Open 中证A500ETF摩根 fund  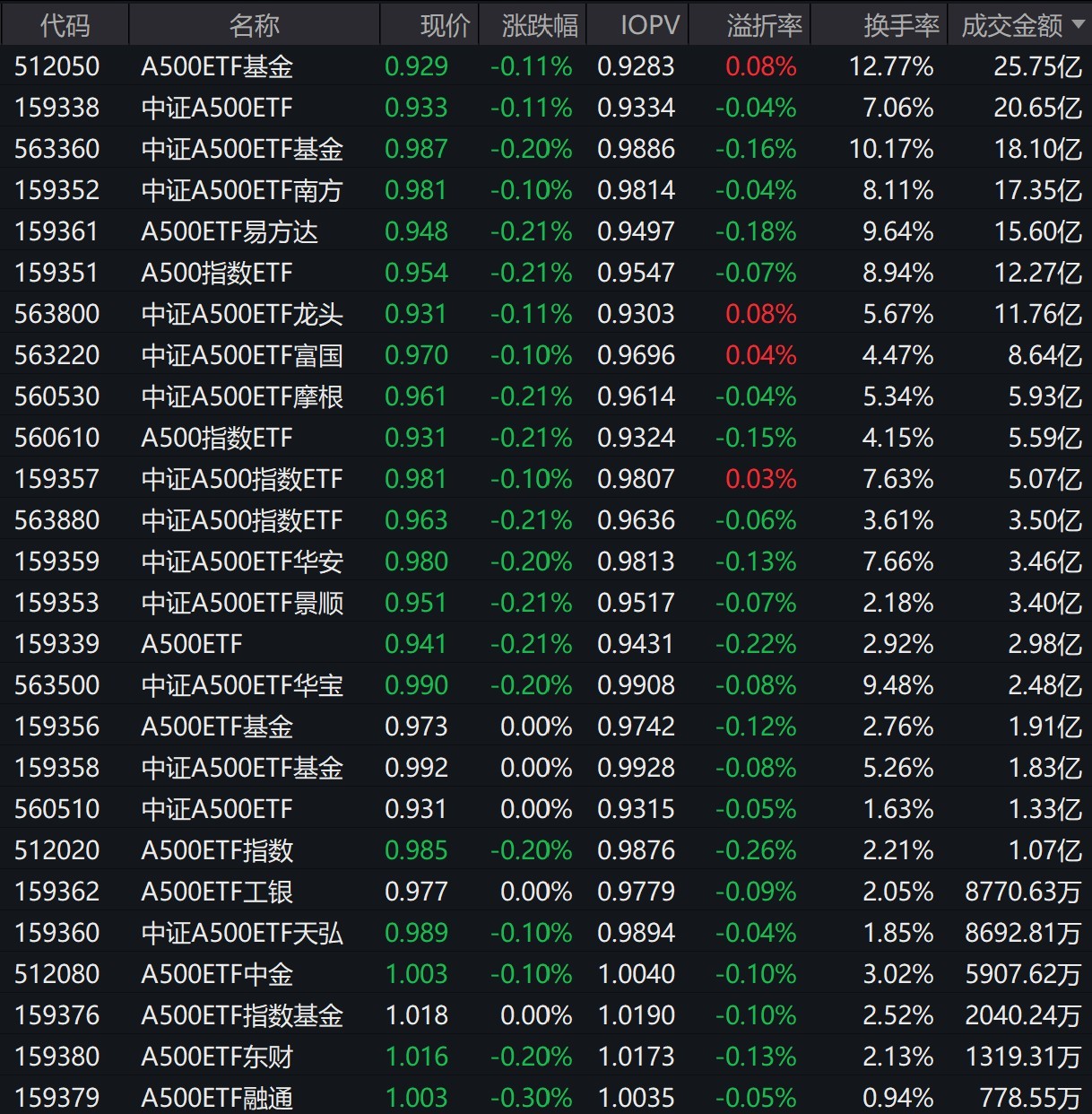click(x=242, y=396)
